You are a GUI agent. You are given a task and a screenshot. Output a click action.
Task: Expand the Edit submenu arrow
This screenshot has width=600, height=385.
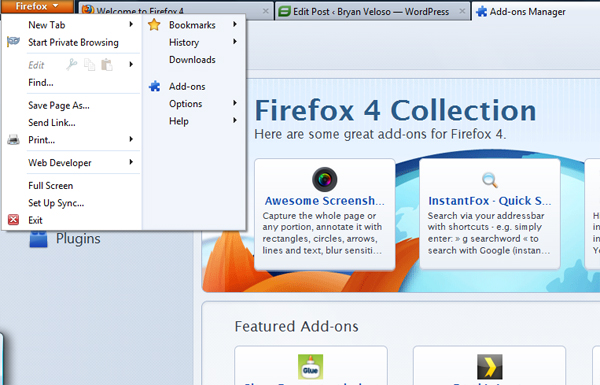[x=131, y=64]
